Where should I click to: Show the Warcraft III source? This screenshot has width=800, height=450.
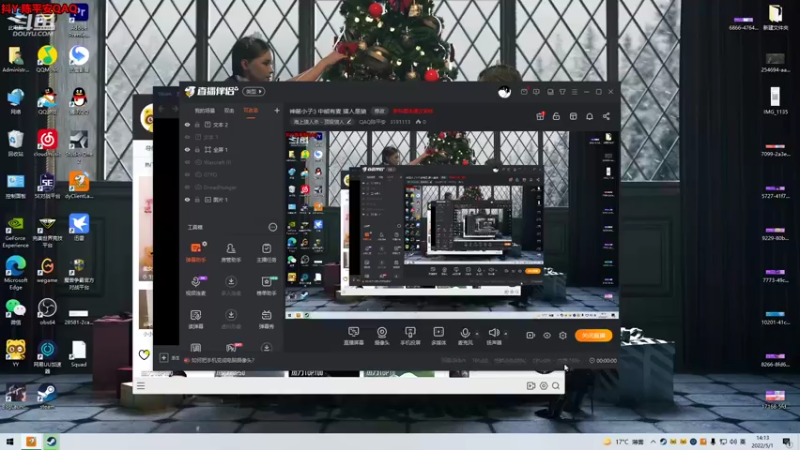(x=187, y=162)
